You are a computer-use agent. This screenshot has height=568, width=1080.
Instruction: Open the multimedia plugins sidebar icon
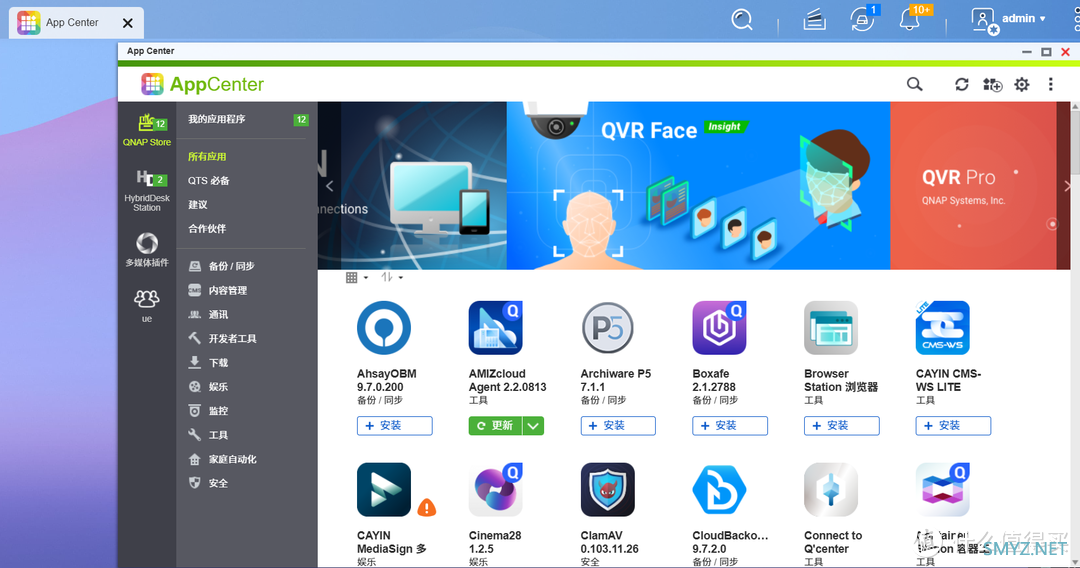147,250
